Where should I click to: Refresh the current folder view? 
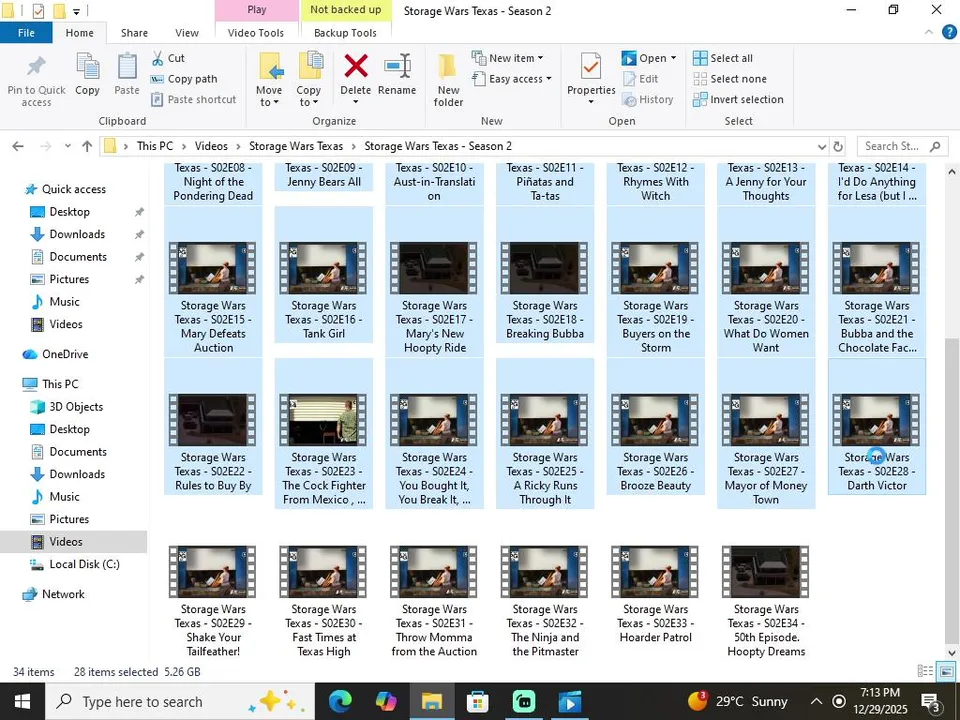tap(838, 146)
